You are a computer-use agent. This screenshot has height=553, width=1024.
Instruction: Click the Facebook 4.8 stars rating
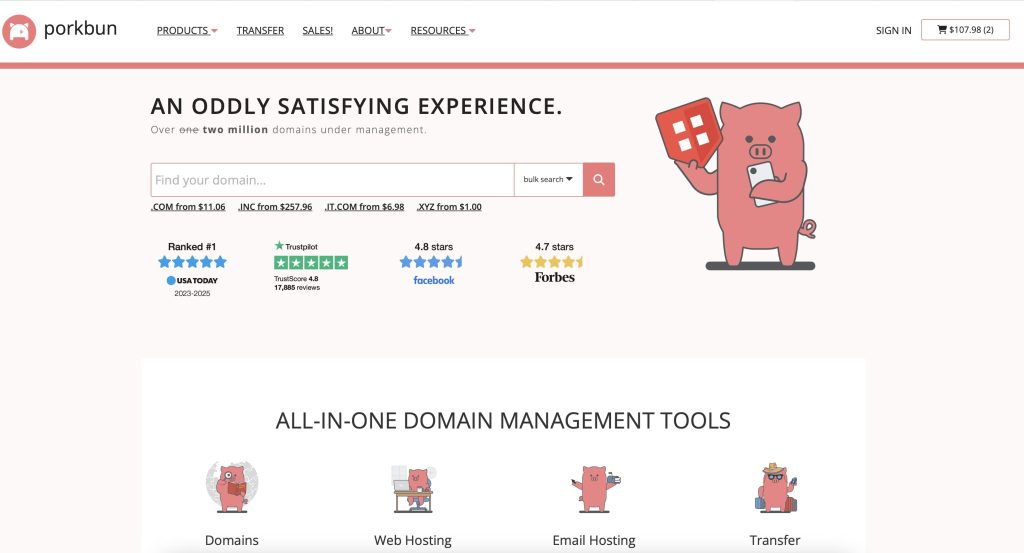[433, 262]
